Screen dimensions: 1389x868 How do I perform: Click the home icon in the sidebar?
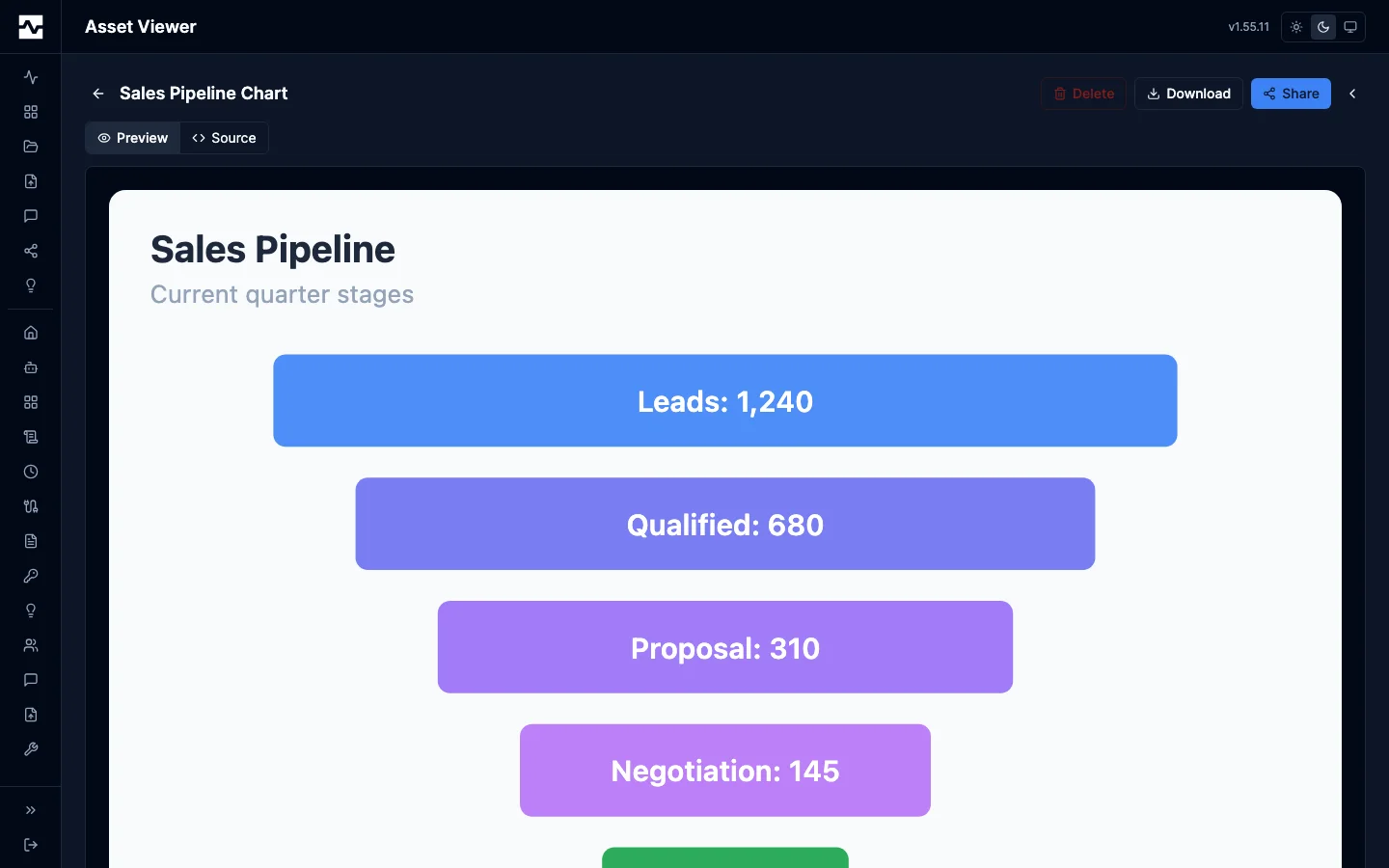31,333
